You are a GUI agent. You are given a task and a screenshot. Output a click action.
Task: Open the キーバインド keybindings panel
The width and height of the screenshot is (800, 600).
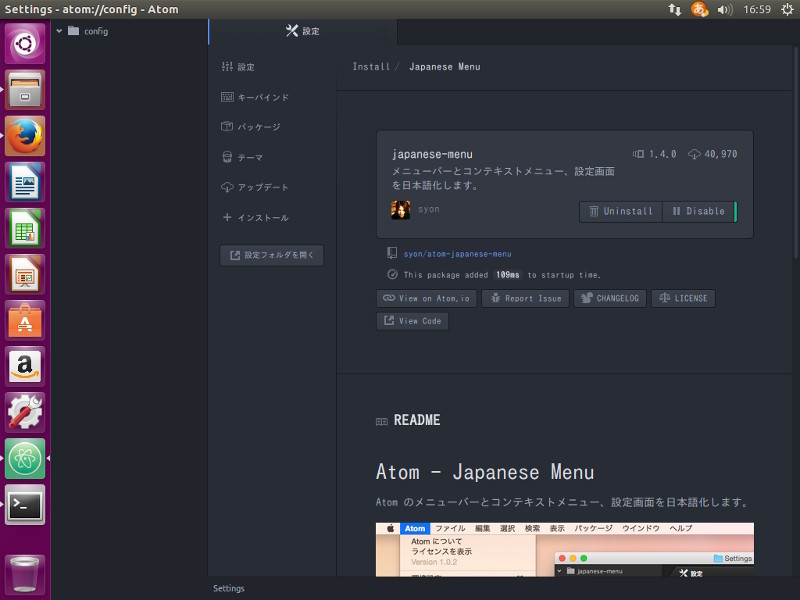255,97
